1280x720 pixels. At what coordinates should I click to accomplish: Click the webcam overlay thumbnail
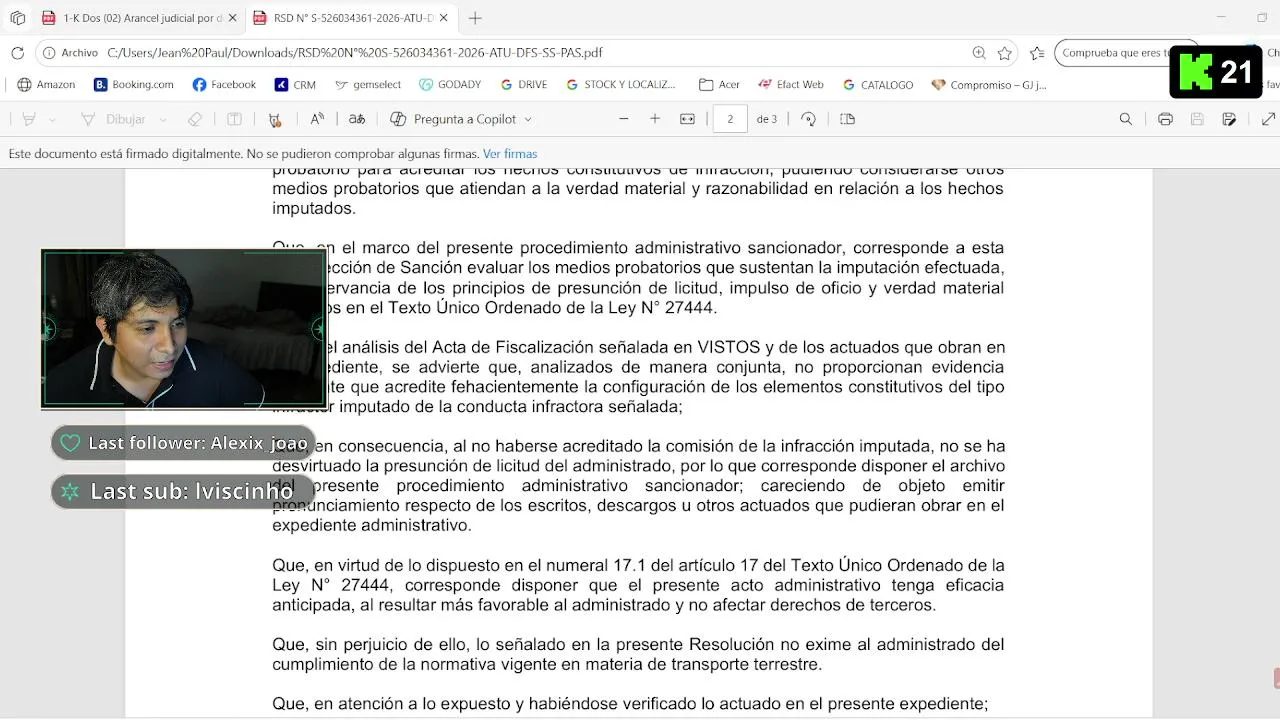click(184, 329)
